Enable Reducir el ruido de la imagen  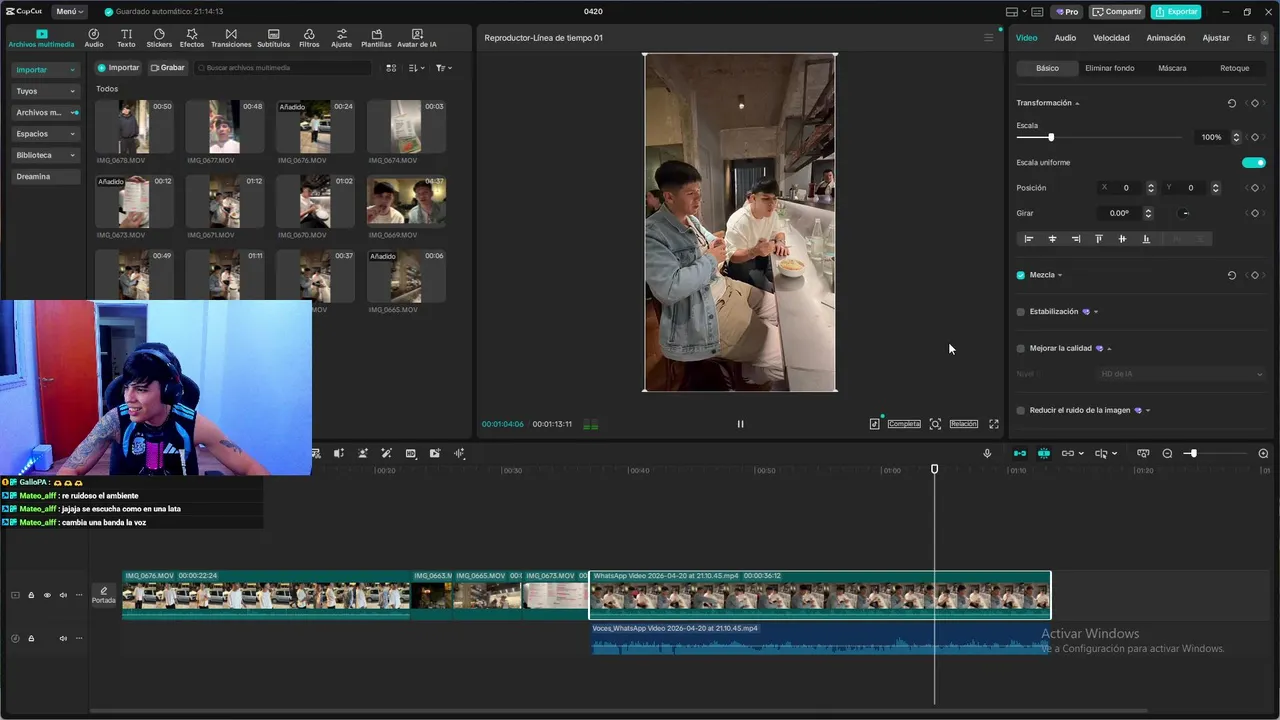click(x=1021, y=411)
